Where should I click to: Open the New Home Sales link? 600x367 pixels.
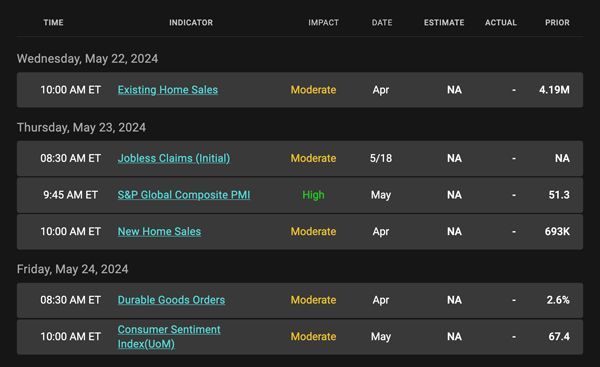coord(159,232)
